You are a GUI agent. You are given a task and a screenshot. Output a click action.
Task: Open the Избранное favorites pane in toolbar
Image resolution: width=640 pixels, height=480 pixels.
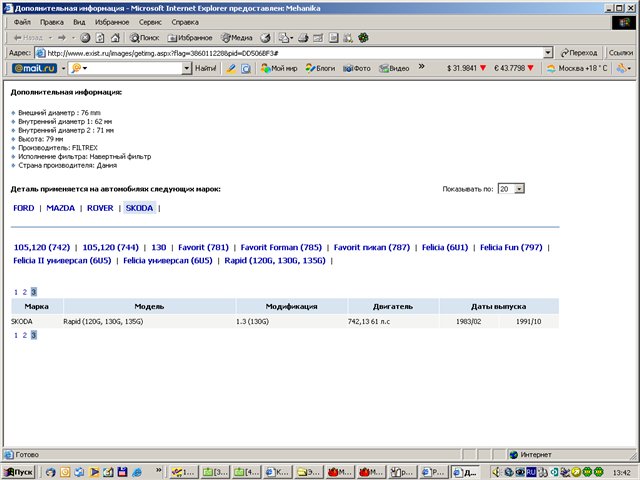pyautogui.click(x=190, y=38)
